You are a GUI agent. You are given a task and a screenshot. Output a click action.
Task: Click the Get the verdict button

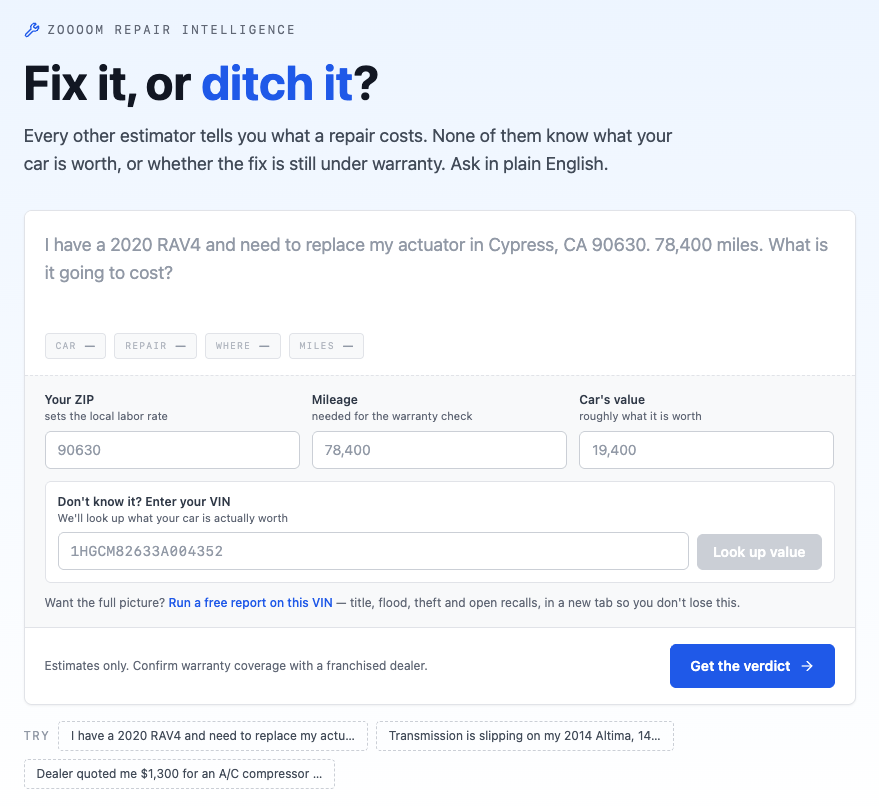pos(752,666)
